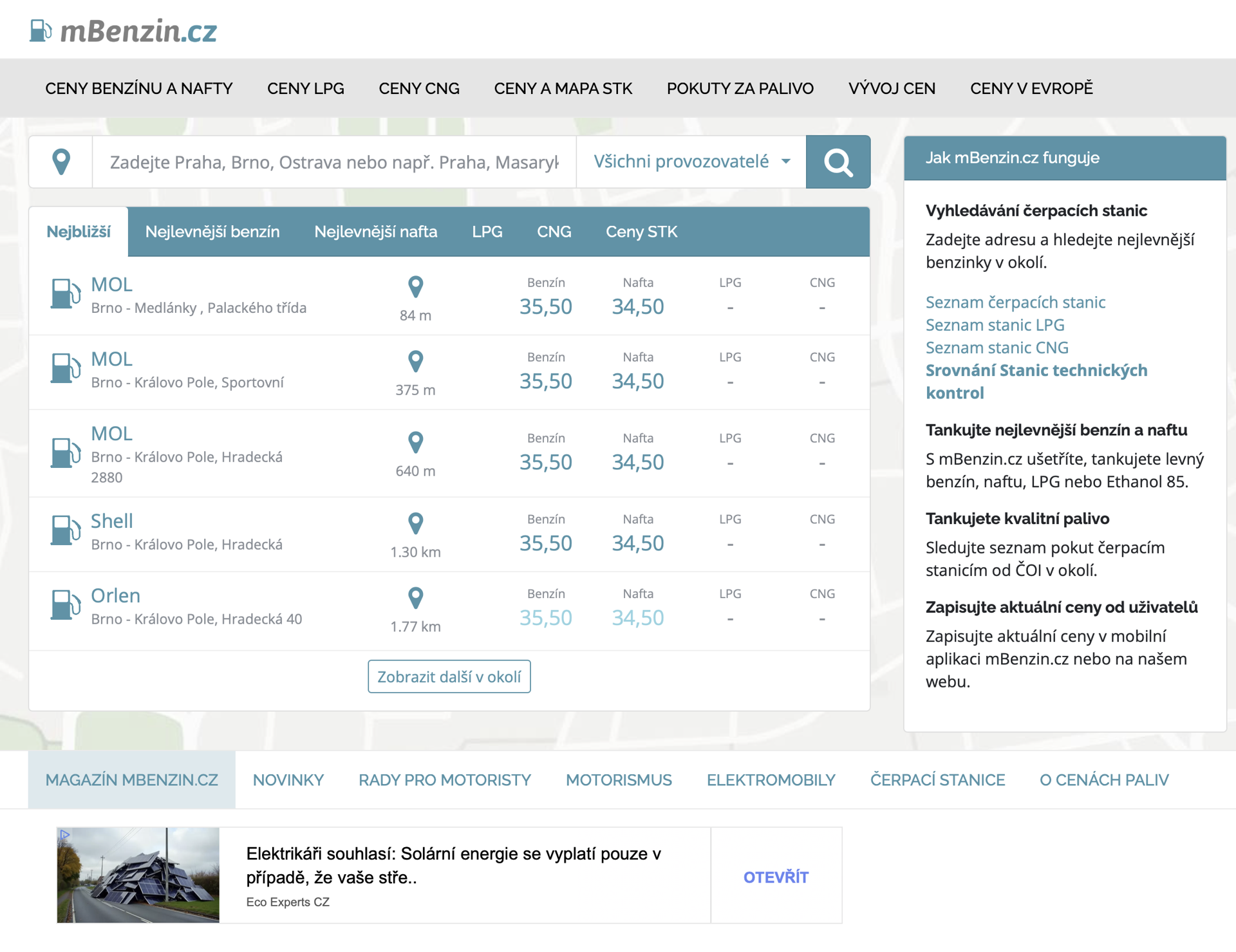Image resolution: width=1236 pixels, height=952 pixels.
Task: Click fuel pump icon for MOL Sportovní
Action: 65,368
